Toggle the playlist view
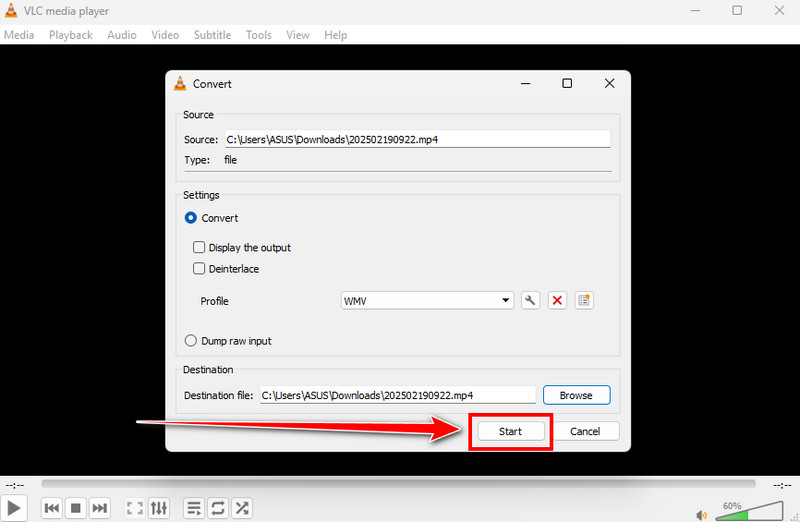The width and height of the screenshot is (800, 522). [x=194, y=508]
